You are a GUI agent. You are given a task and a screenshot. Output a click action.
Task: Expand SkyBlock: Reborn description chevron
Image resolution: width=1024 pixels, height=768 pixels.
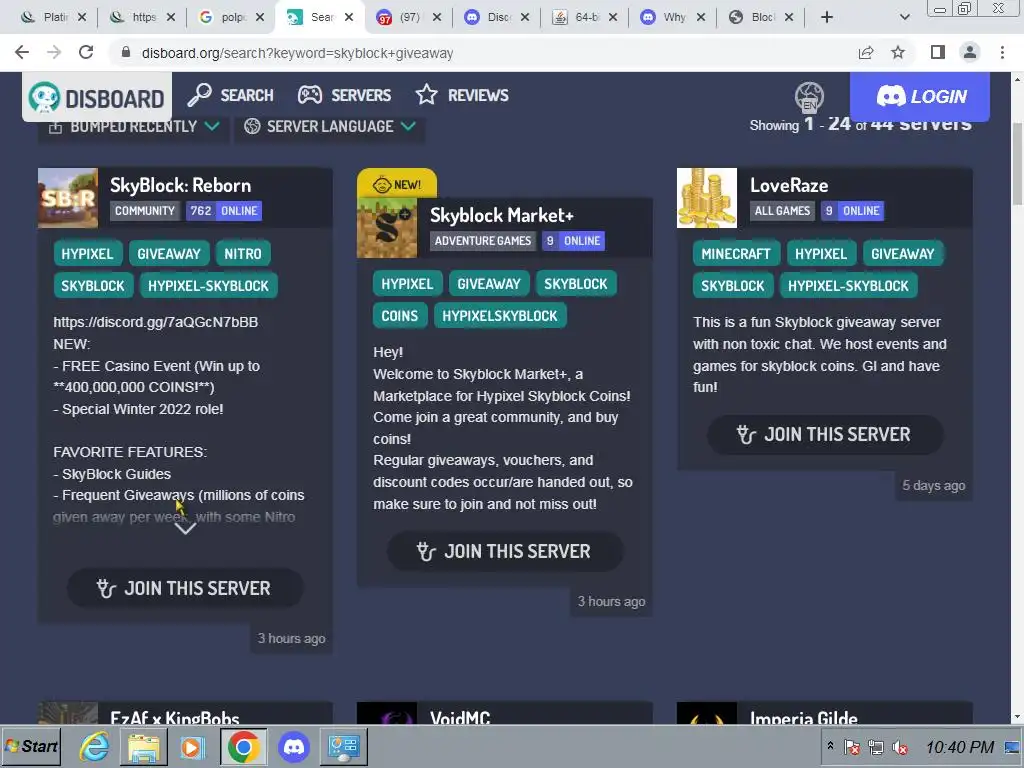185,528
